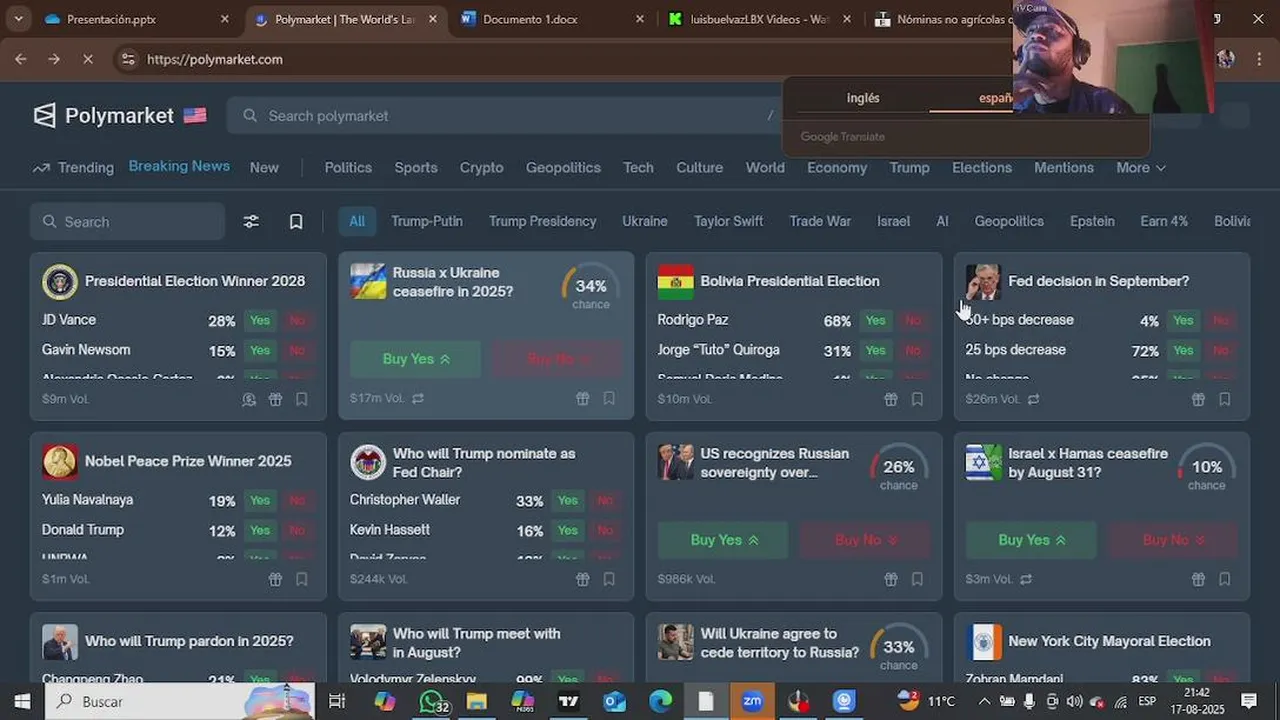
Task: Bookmark the US recognizes Russian sovereignty market
Action: [917, 579]
